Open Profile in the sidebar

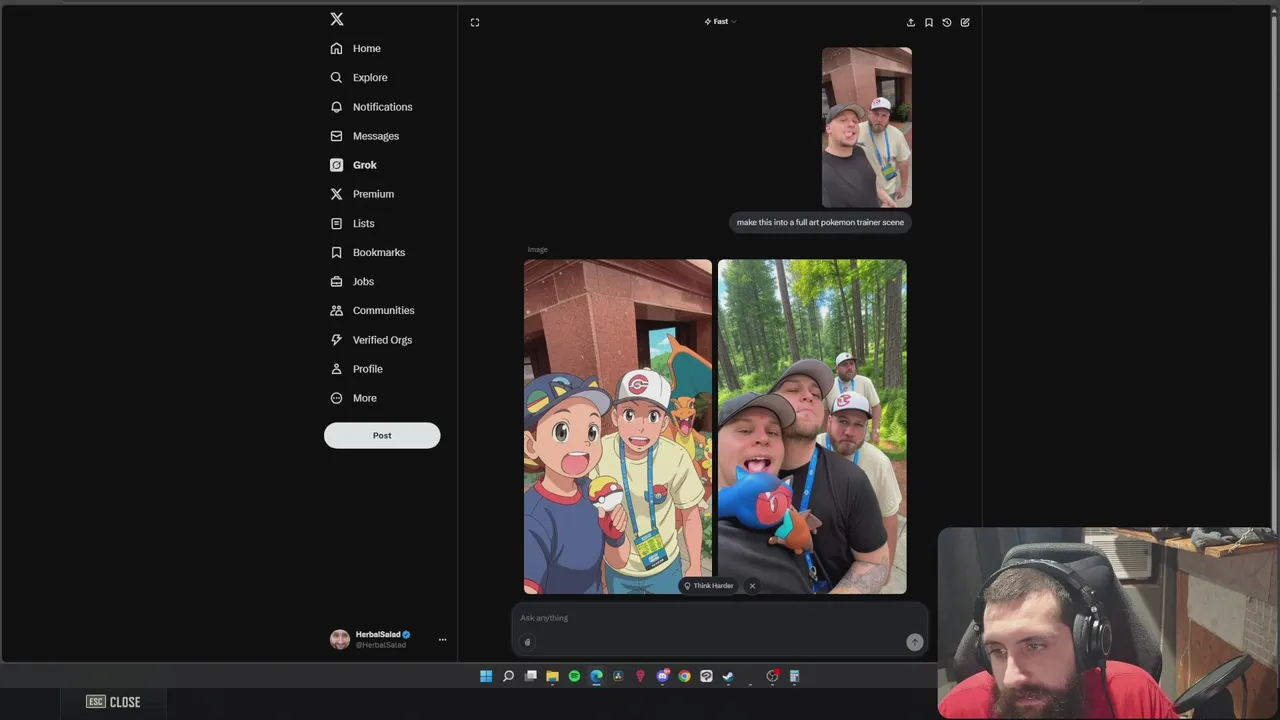[357, 369]
